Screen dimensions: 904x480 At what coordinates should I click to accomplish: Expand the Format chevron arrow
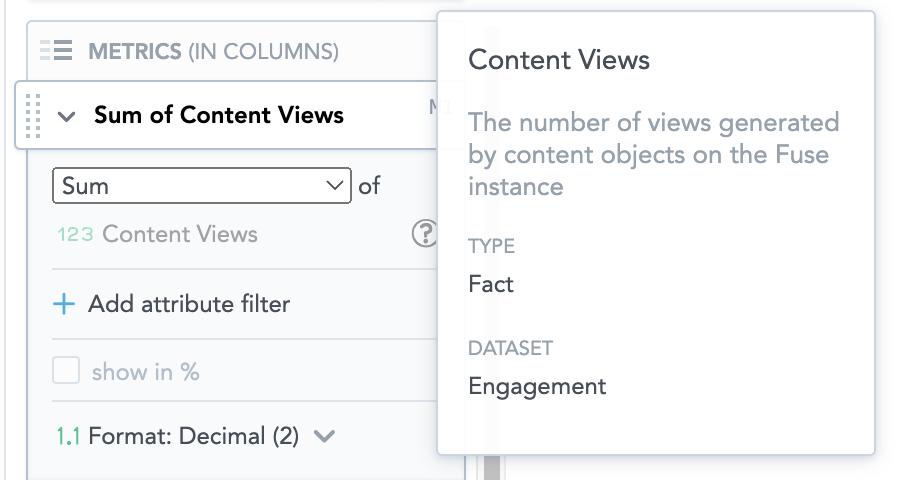324,436
